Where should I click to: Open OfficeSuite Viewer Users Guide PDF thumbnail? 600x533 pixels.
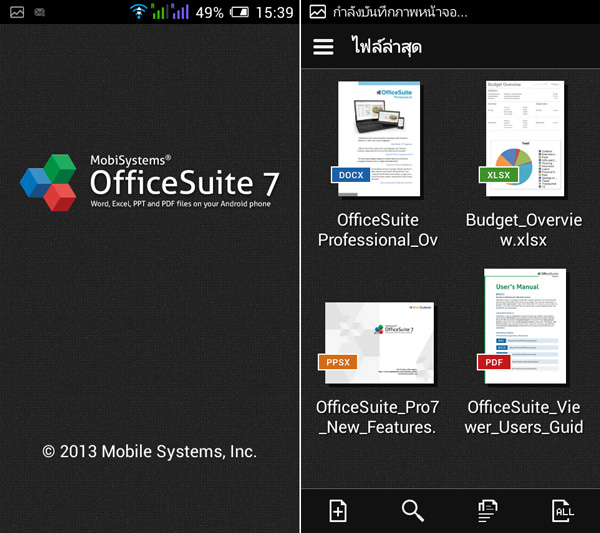525,326
